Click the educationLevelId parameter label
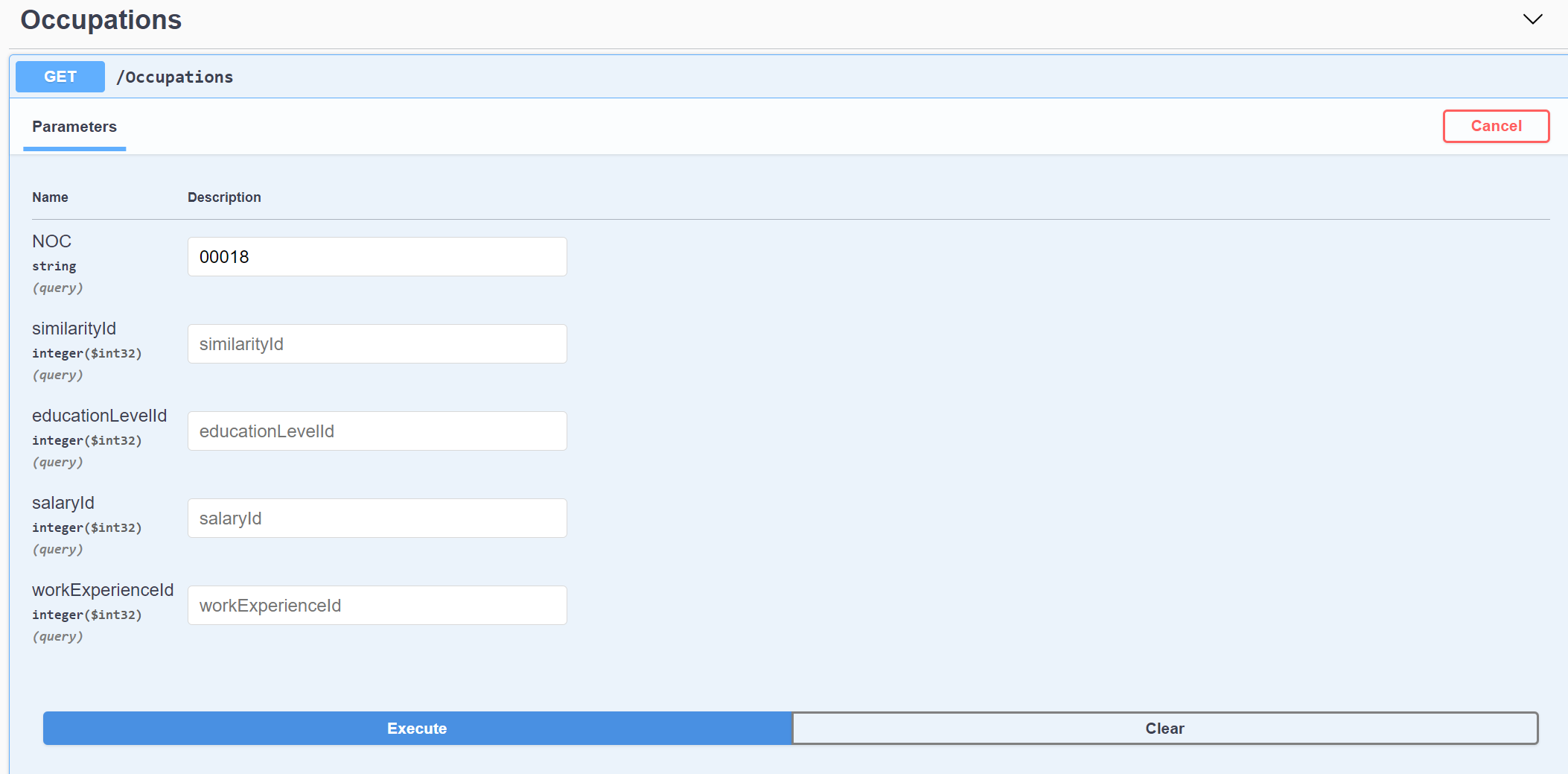The height and width of the screenshot is (774, 1568). click(x=99, y=416)
